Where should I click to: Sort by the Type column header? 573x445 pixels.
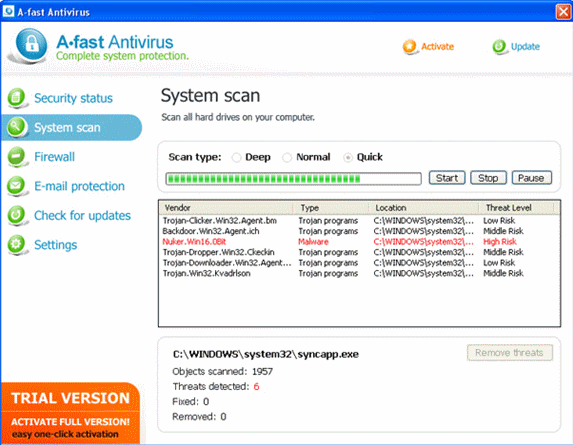click(331, 208)
